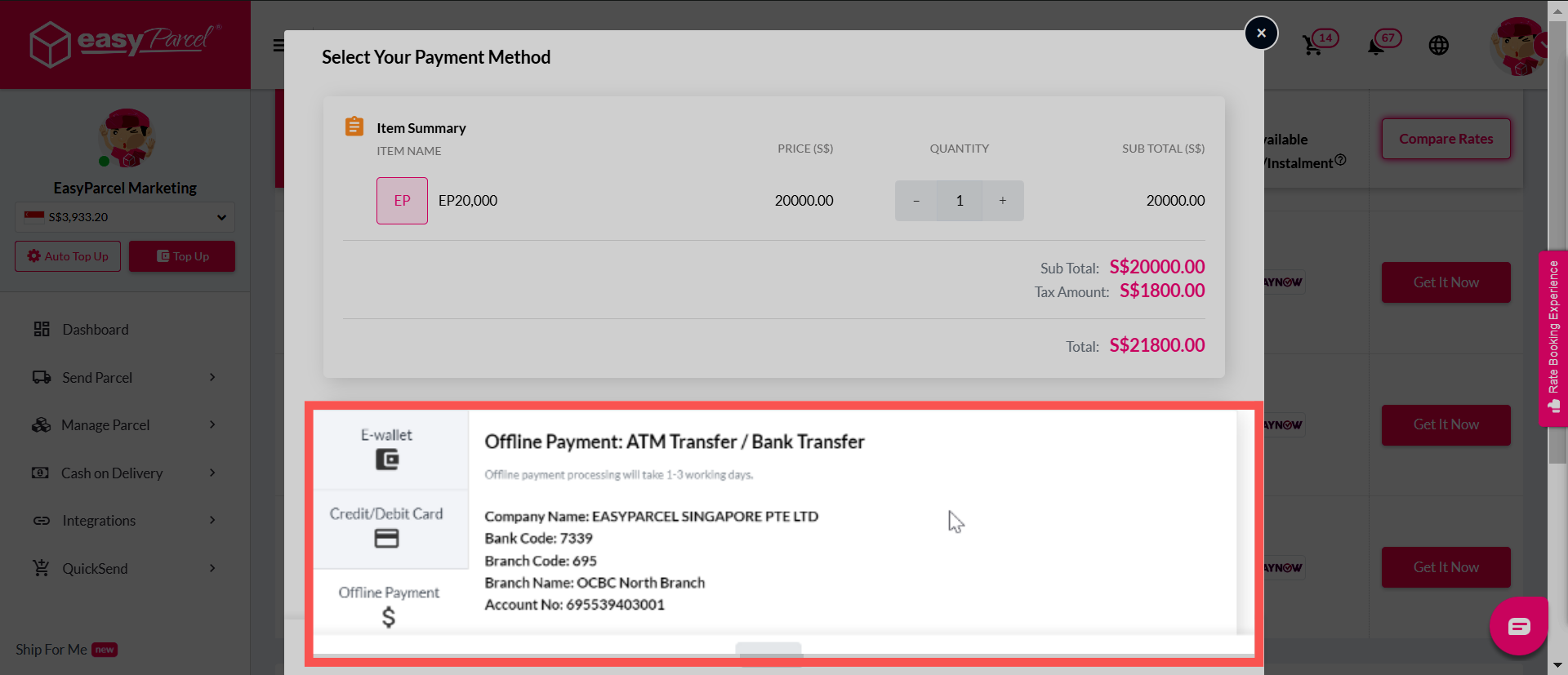Click Branch Name: OCBC North Branch text
This screenshot has width=1568, height=675.
click(x=595, y=583)
